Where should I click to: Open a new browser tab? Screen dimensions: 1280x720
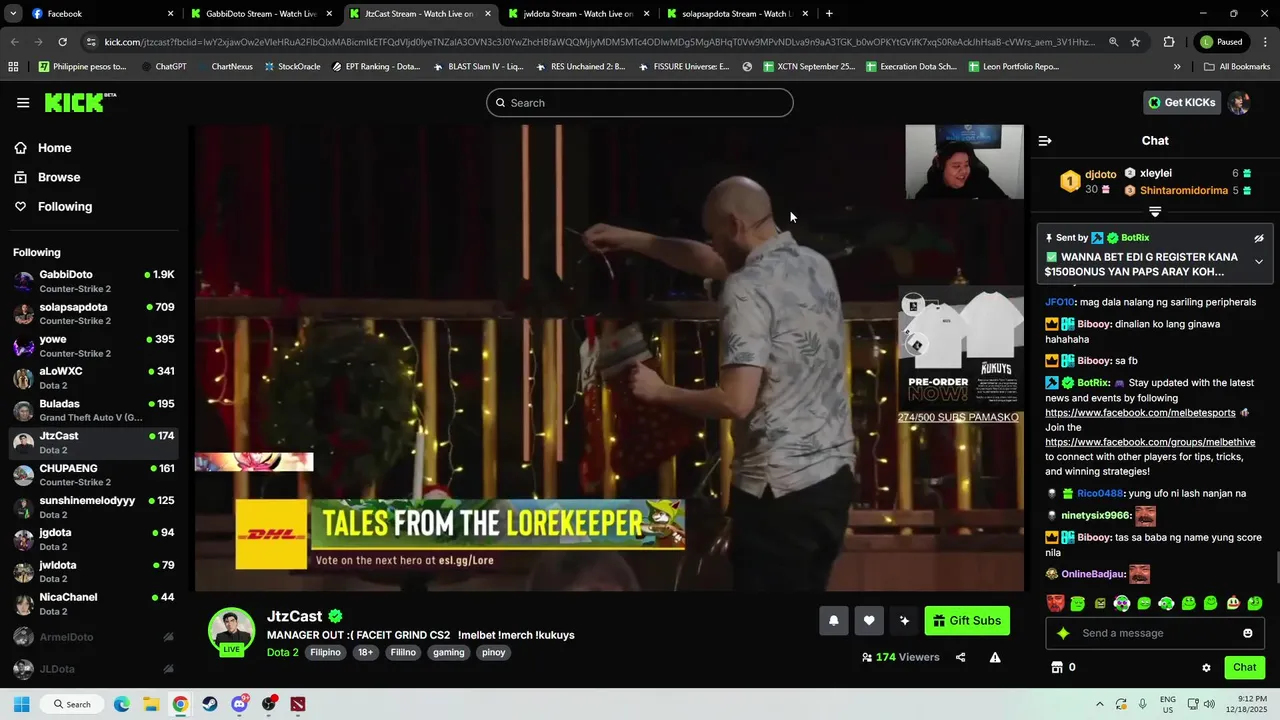[829, 14]
